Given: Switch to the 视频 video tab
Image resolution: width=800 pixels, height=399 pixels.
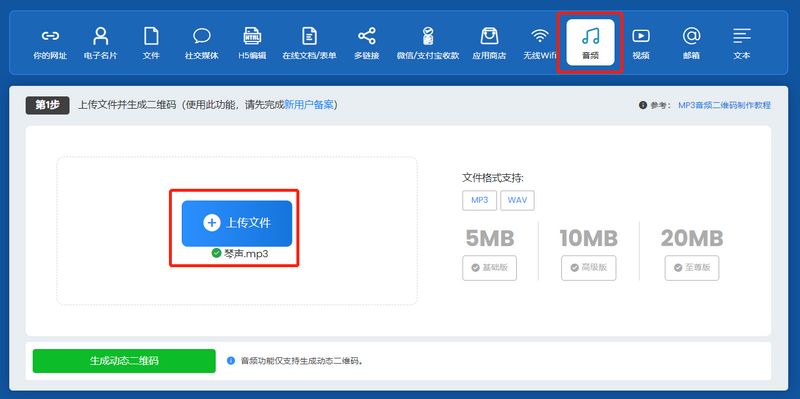Looking at the screenshot, I should click(x=641, y=43).
